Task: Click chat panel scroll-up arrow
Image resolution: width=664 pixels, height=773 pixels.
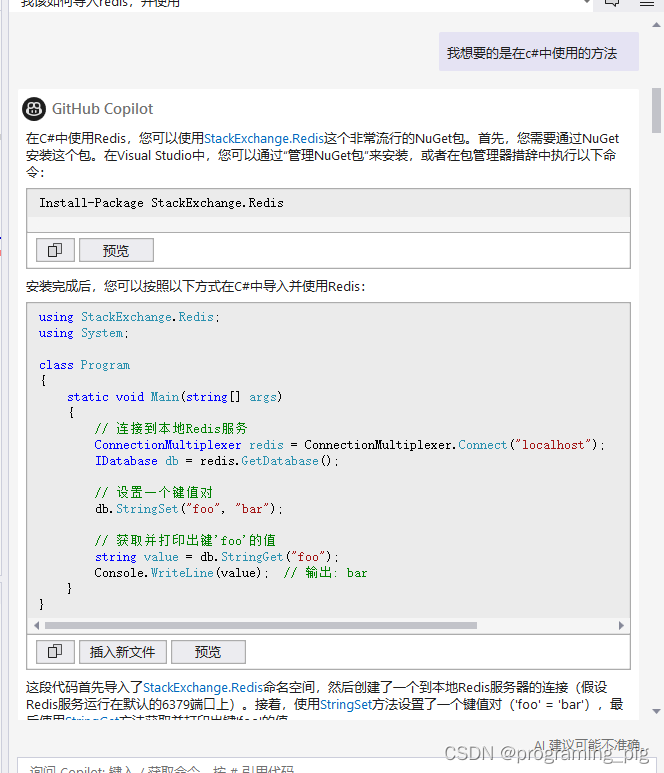Action: click(656, 25)
